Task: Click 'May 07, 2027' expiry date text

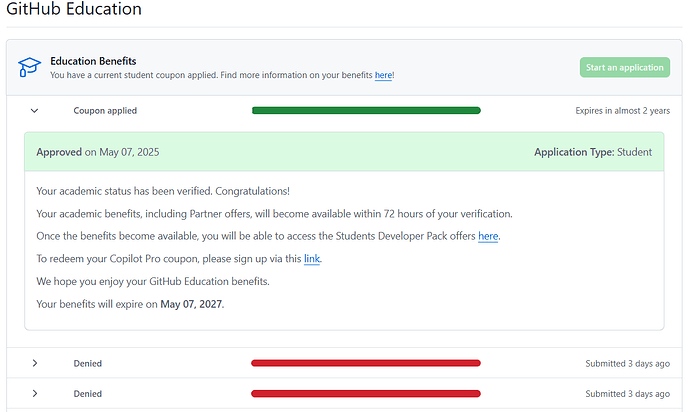Action: [191, 304]
